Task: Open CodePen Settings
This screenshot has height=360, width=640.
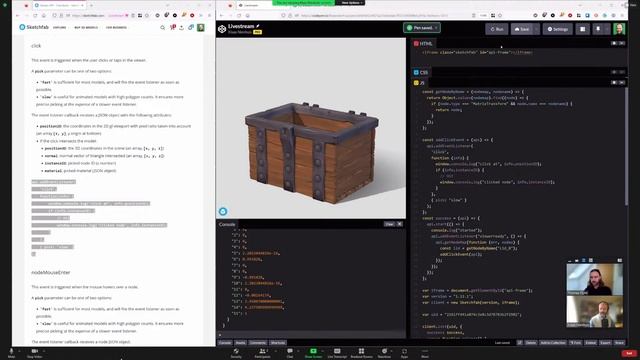Action: click(x=558, y=29)
